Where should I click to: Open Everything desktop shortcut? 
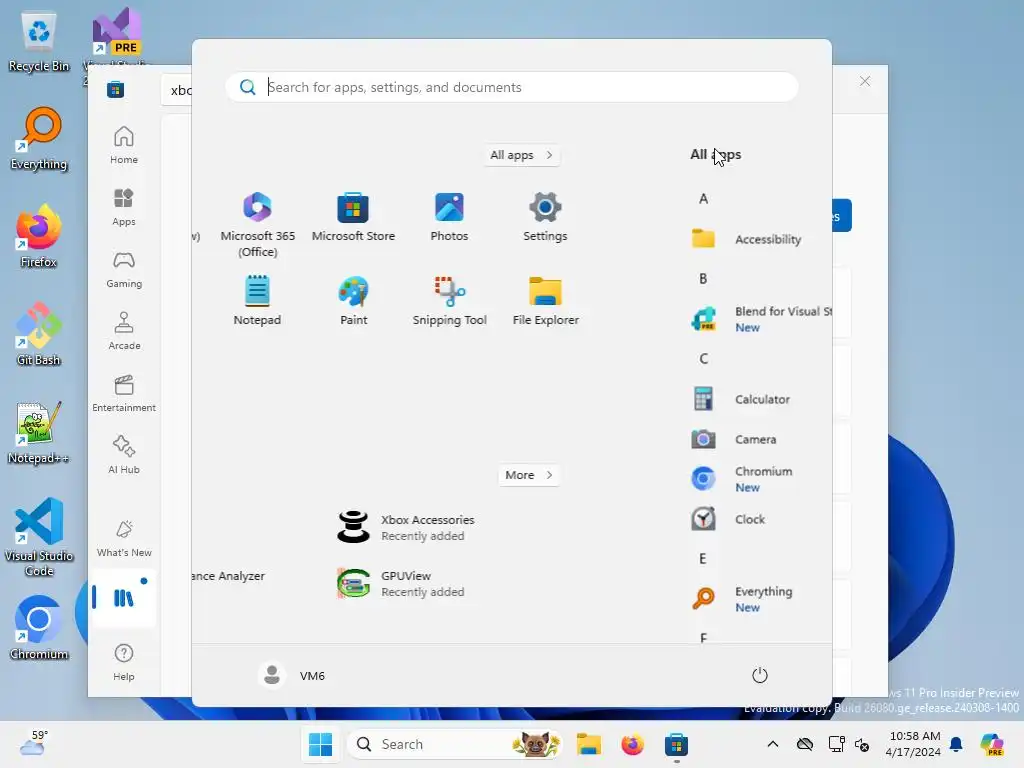(x=39, y=139)
